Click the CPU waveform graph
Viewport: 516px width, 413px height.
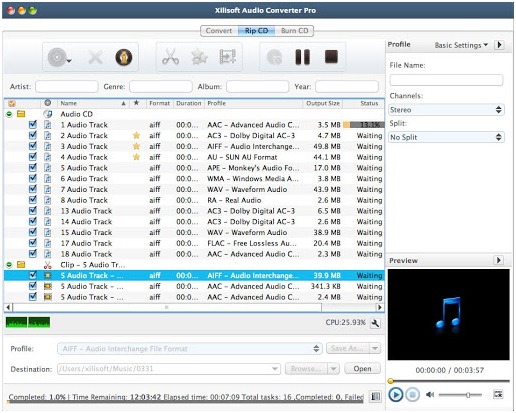(28, 322)
